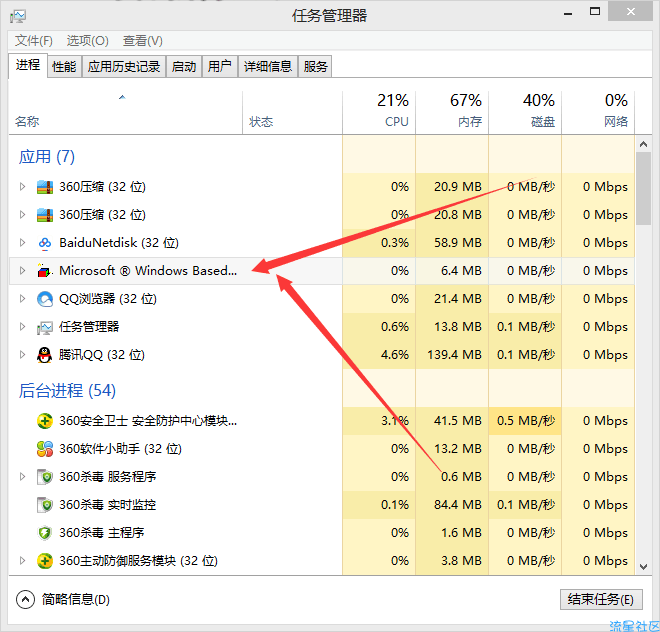Click the 139.4 MB memory value

455,355
